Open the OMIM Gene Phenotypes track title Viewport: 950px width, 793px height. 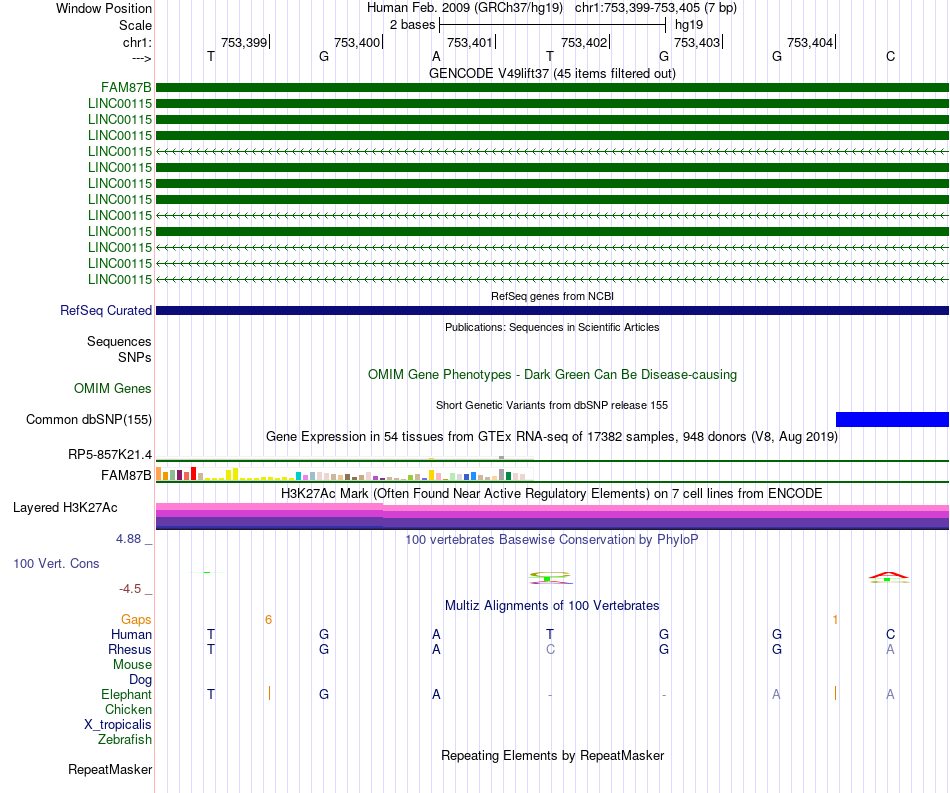pyautogui.click(x=552, y=374)
